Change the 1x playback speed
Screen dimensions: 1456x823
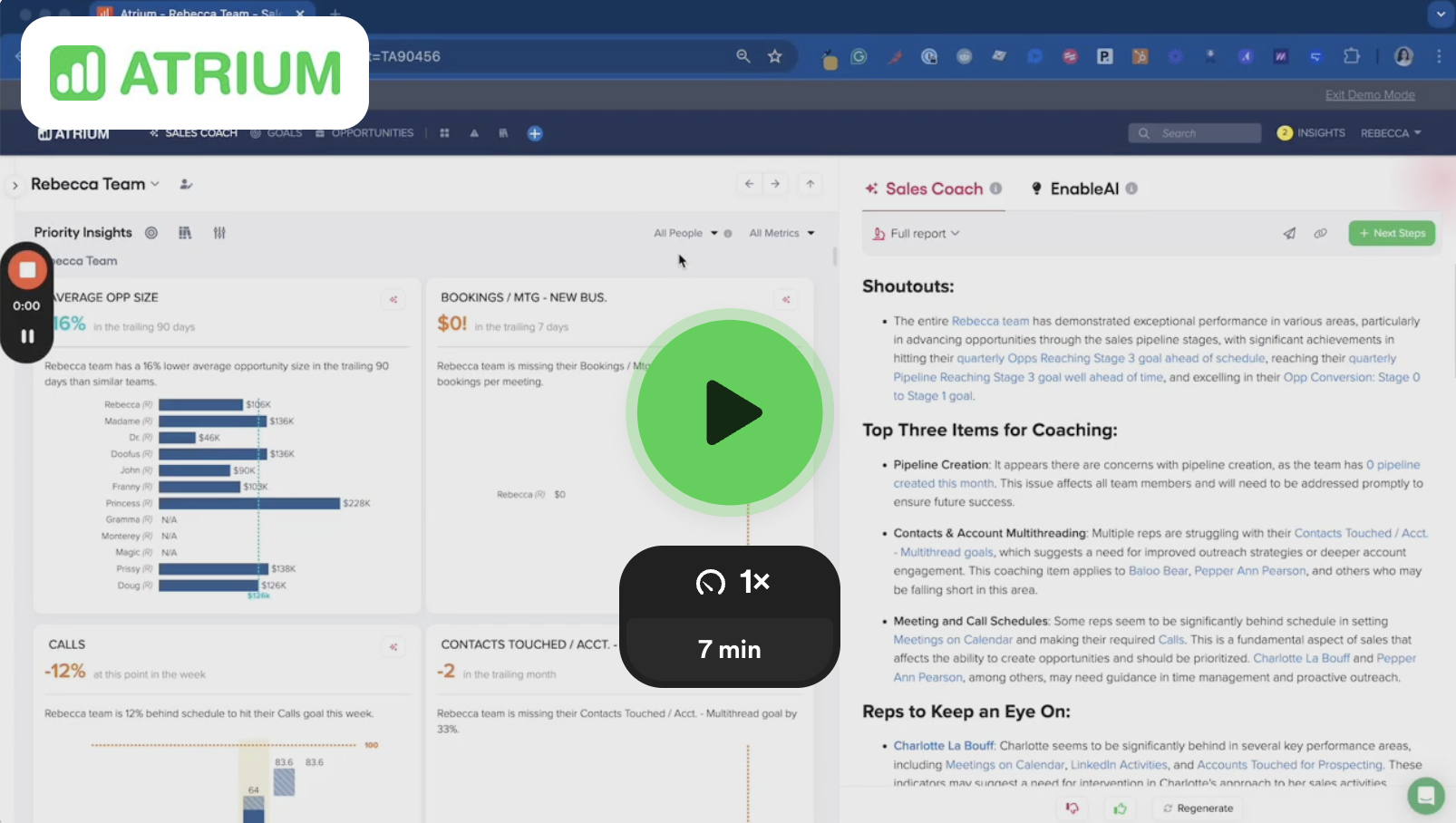731,581
